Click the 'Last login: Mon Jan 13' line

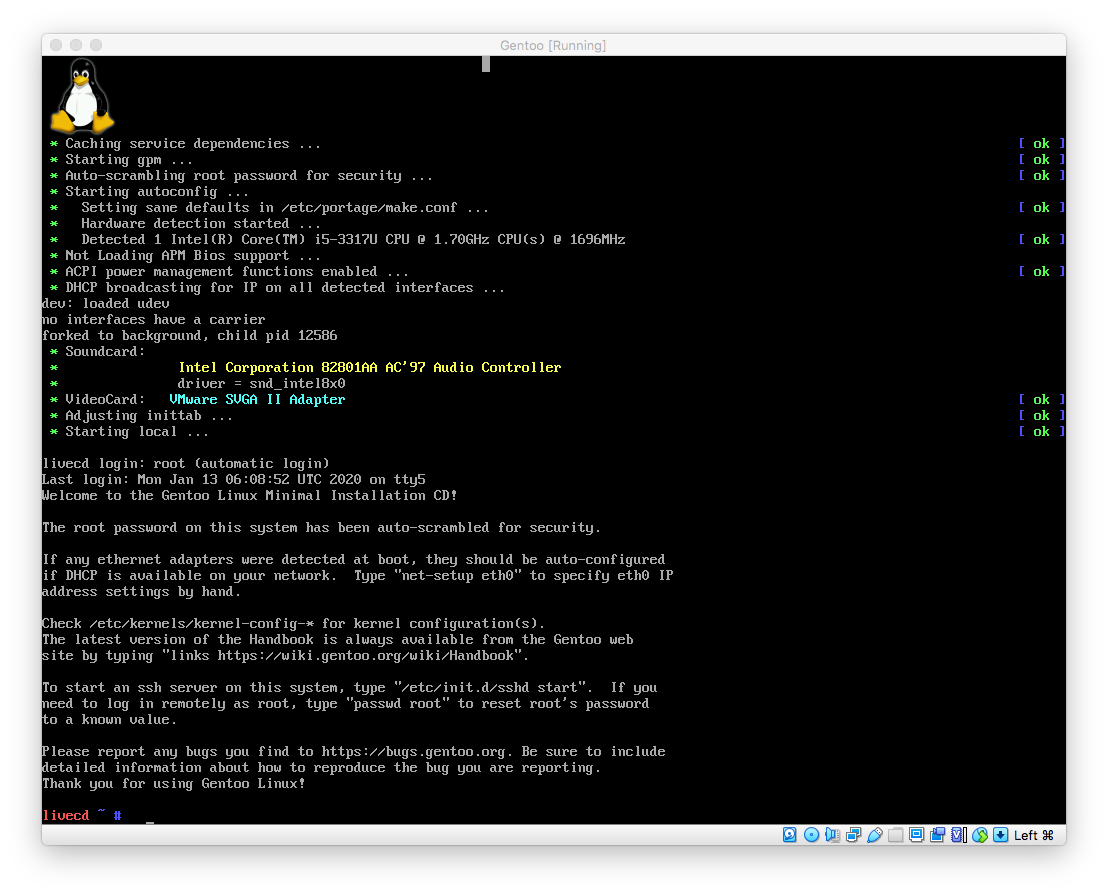tap(234, 479)
